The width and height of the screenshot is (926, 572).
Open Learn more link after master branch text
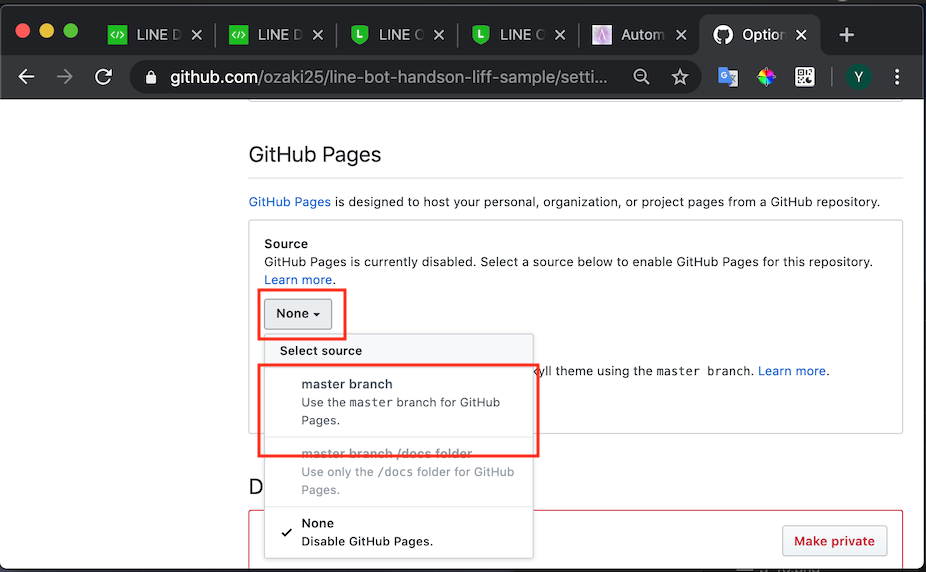click(x=791, y=371)
